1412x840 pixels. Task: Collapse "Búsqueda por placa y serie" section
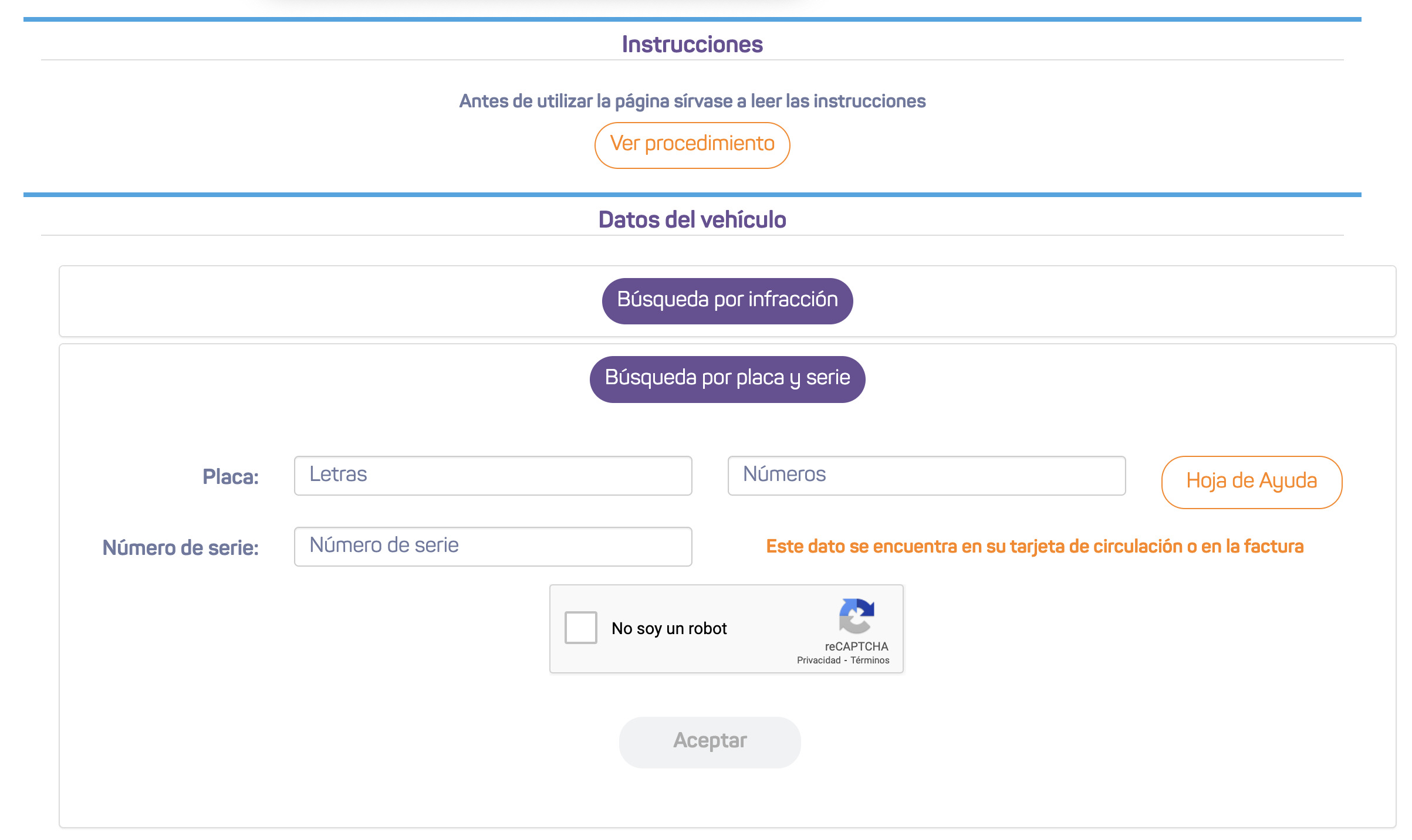point(727,379)
